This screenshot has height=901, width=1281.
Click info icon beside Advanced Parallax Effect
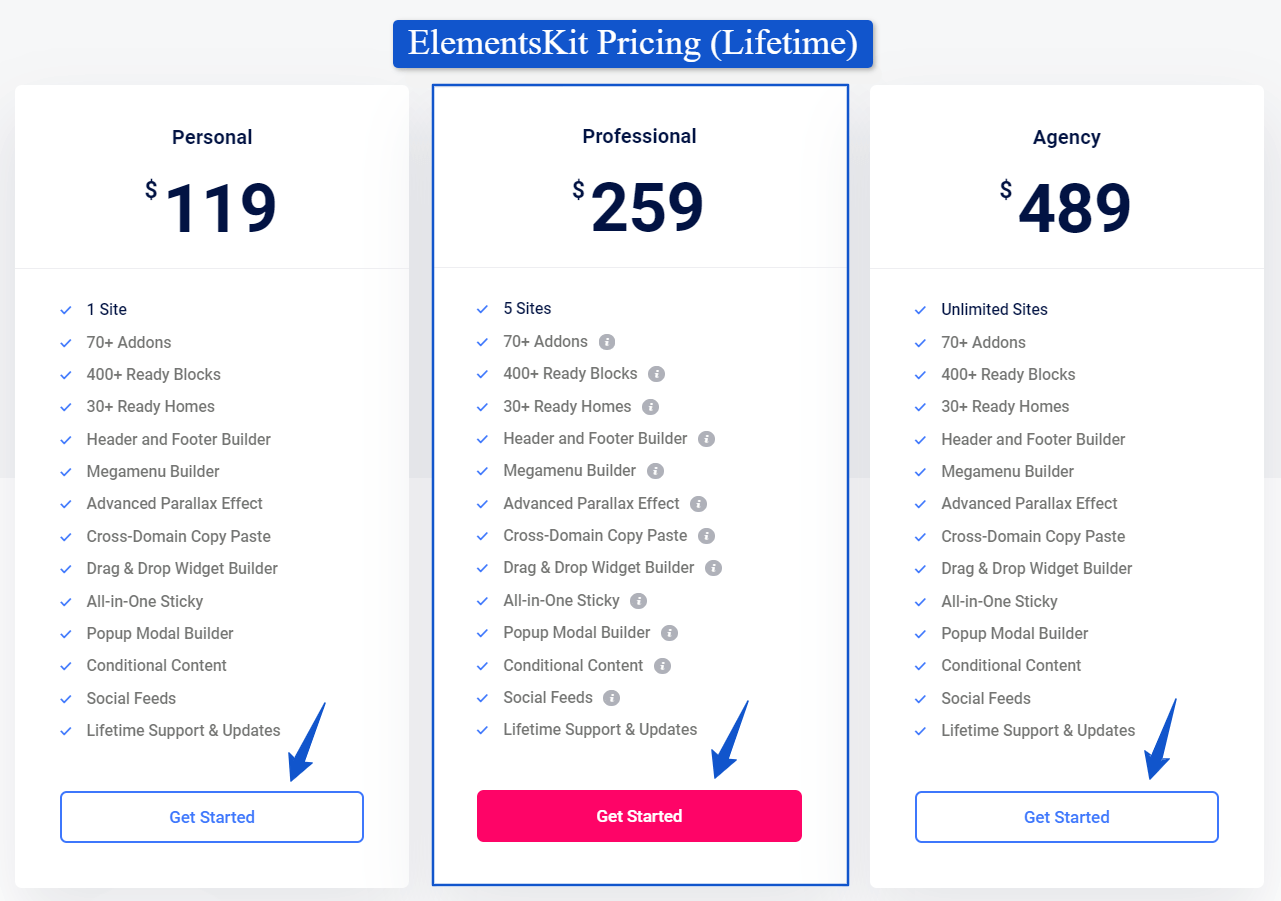698,504
